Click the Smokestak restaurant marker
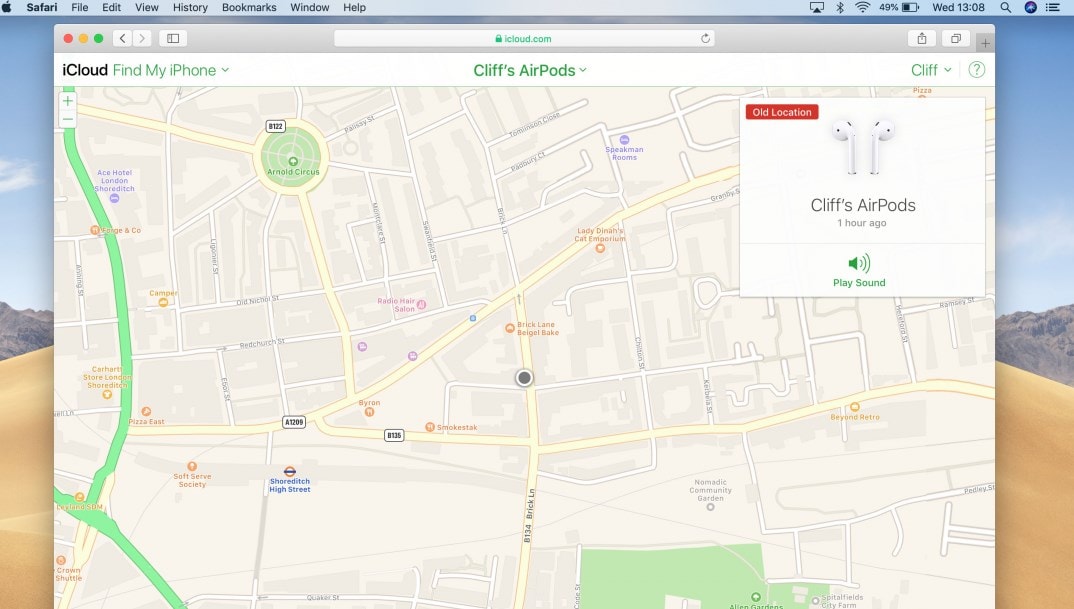1074x609 pixels. point(429,427)
